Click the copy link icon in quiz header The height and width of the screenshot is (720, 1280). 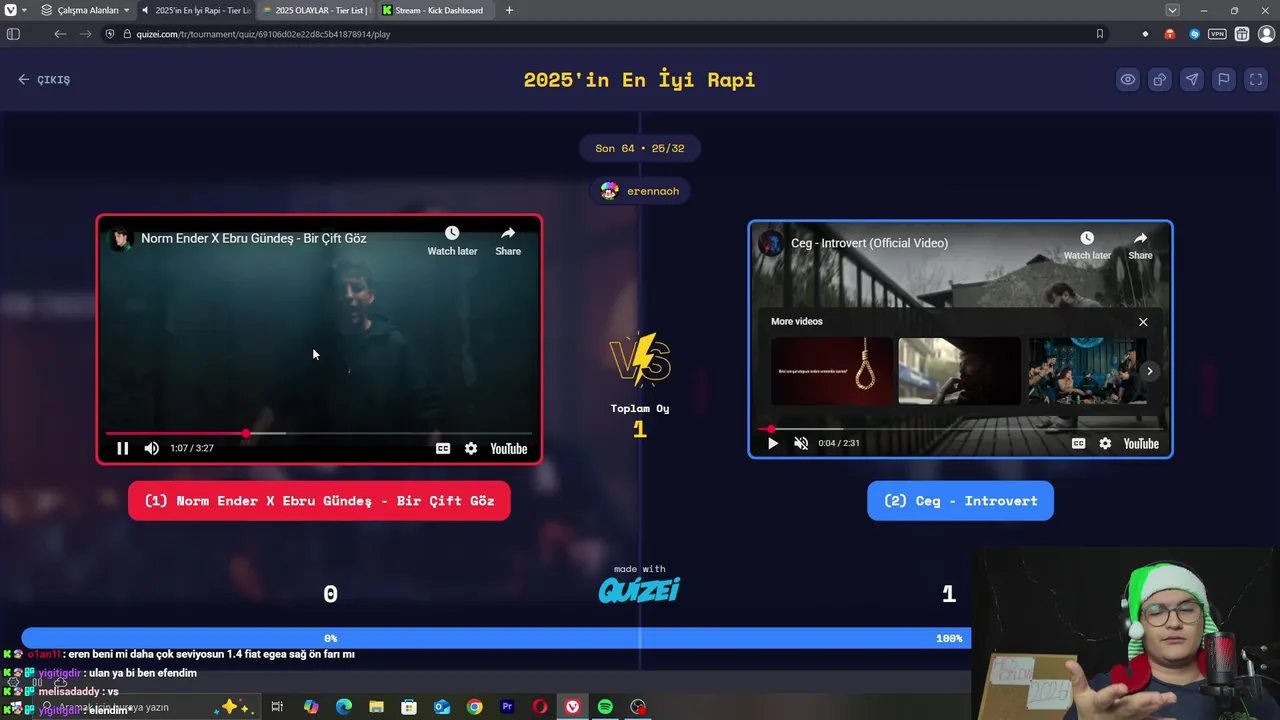click(1160, 80)
